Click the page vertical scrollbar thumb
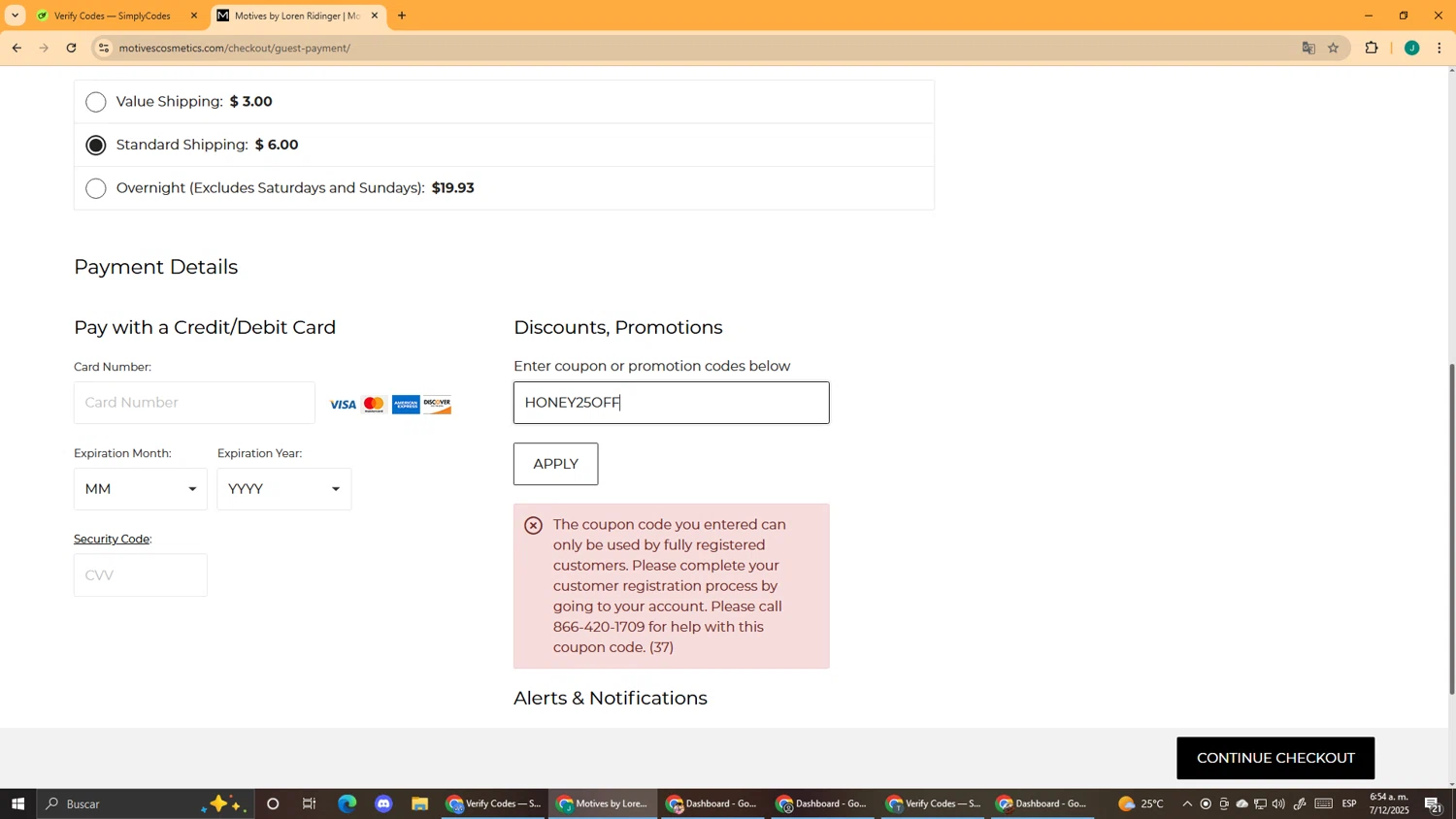Image resolution: width=1456 pixels, height=819 pixels. click(x=1452, y=529)
